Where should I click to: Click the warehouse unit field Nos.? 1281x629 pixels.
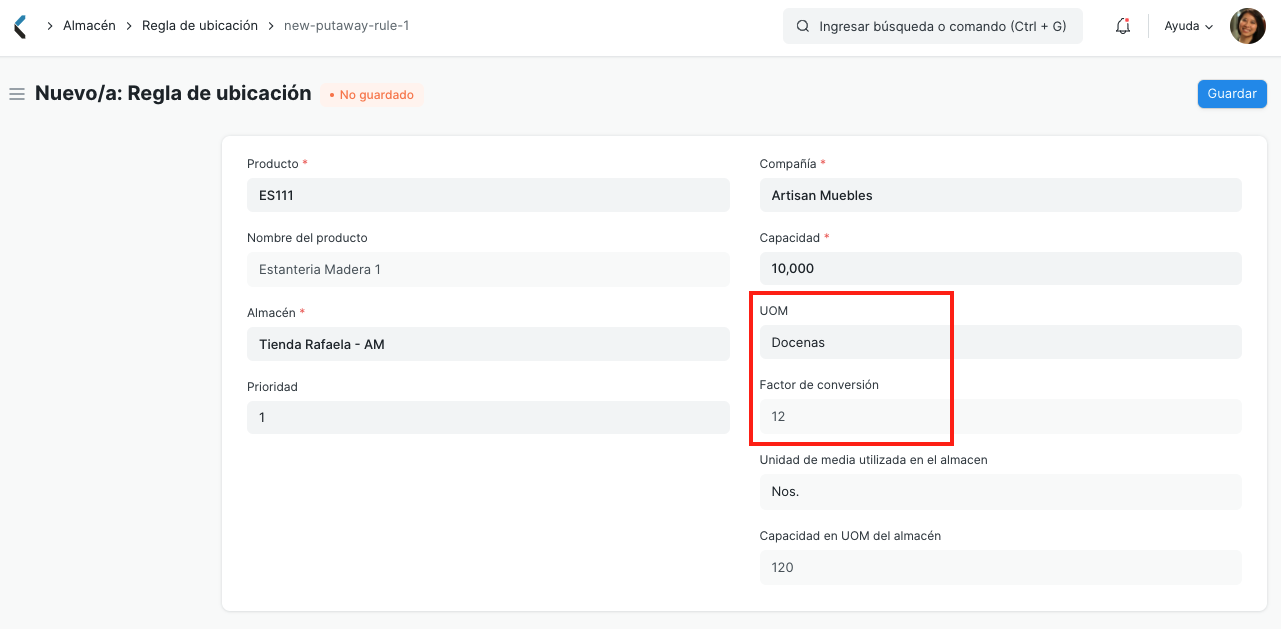[1000, 492]
